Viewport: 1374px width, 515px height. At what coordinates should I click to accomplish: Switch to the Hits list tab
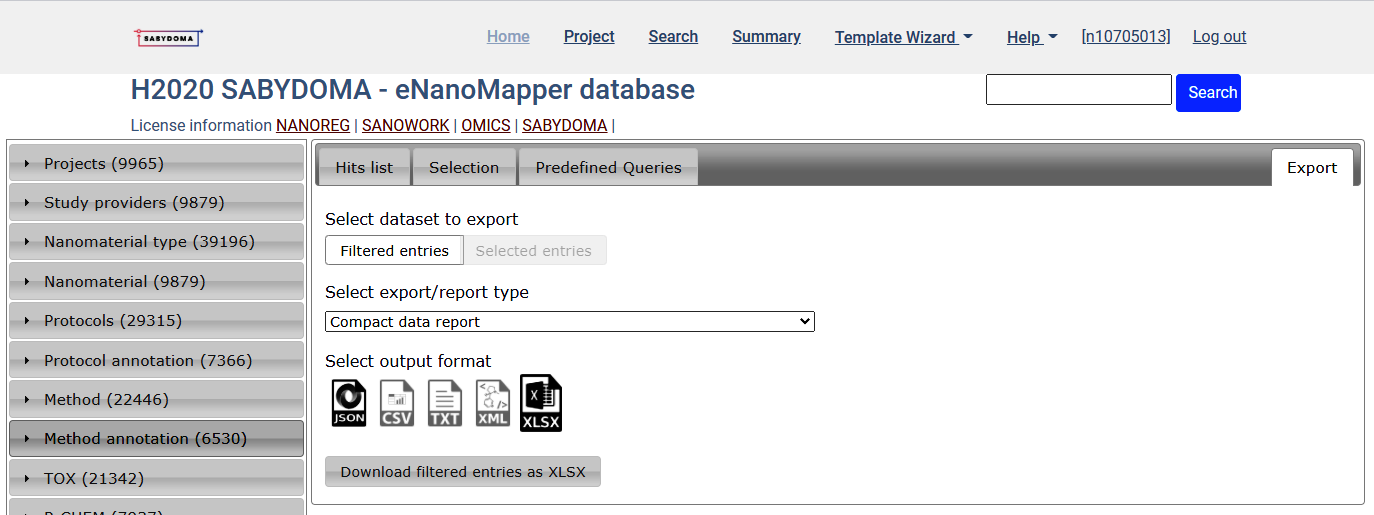tap(364, 168)
